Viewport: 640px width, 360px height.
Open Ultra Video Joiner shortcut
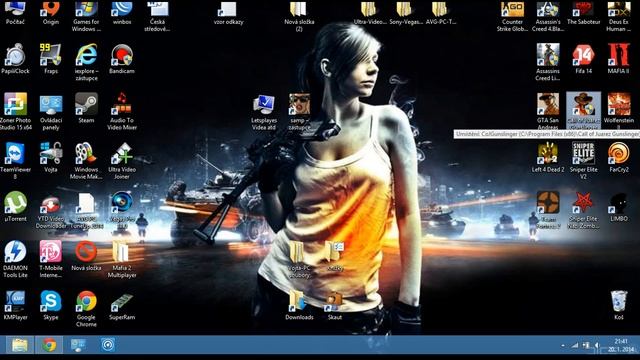pos(122,161)
